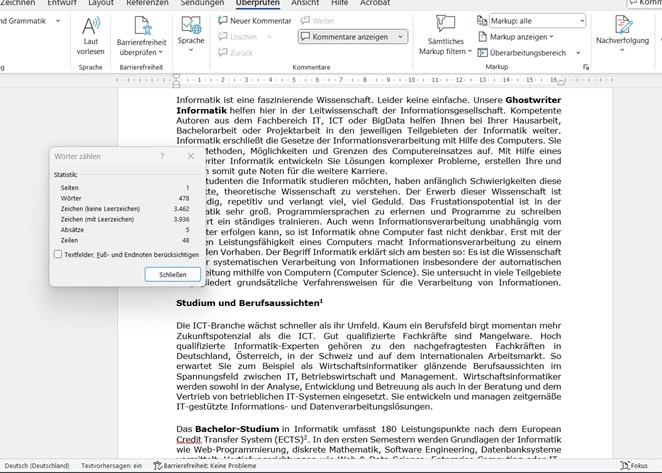Open the Acrobat ribbon tab
The image size is (662, 473).
[375, 3]
